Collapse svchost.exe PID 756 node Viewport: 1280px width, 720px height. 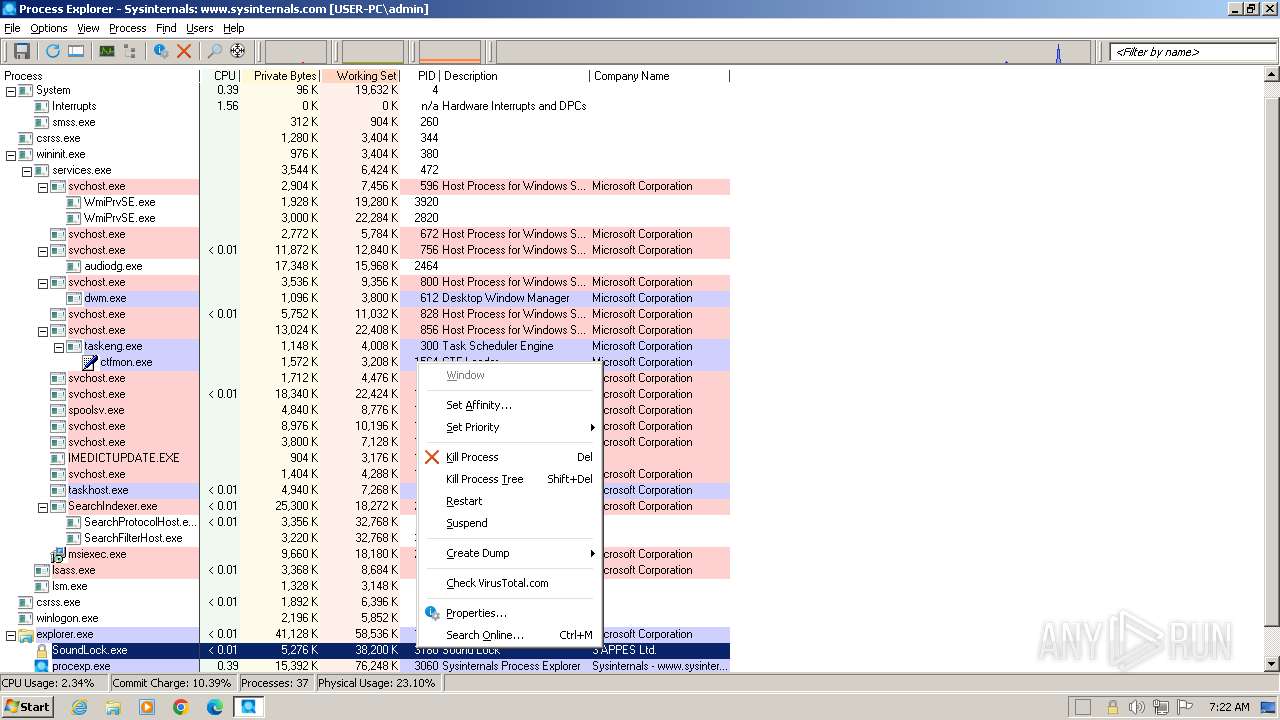click(x=43, y=250)
